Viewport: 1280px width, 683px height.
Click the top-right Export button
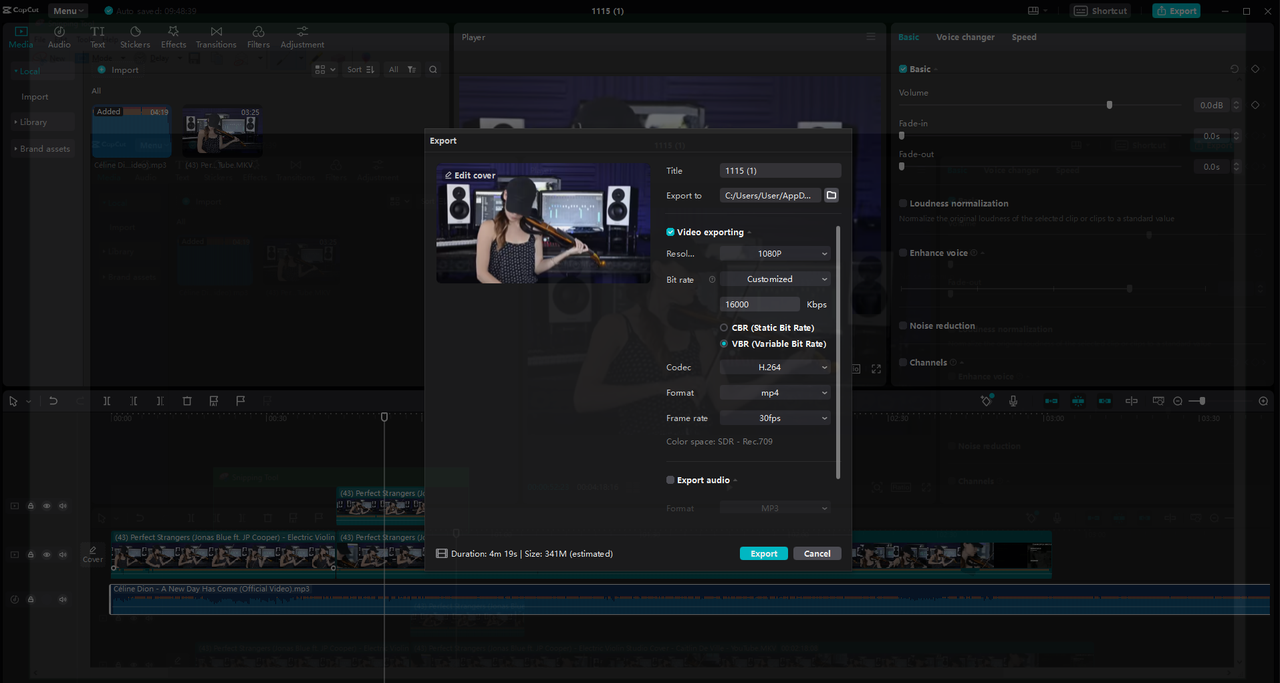[x=1176, y=11]
